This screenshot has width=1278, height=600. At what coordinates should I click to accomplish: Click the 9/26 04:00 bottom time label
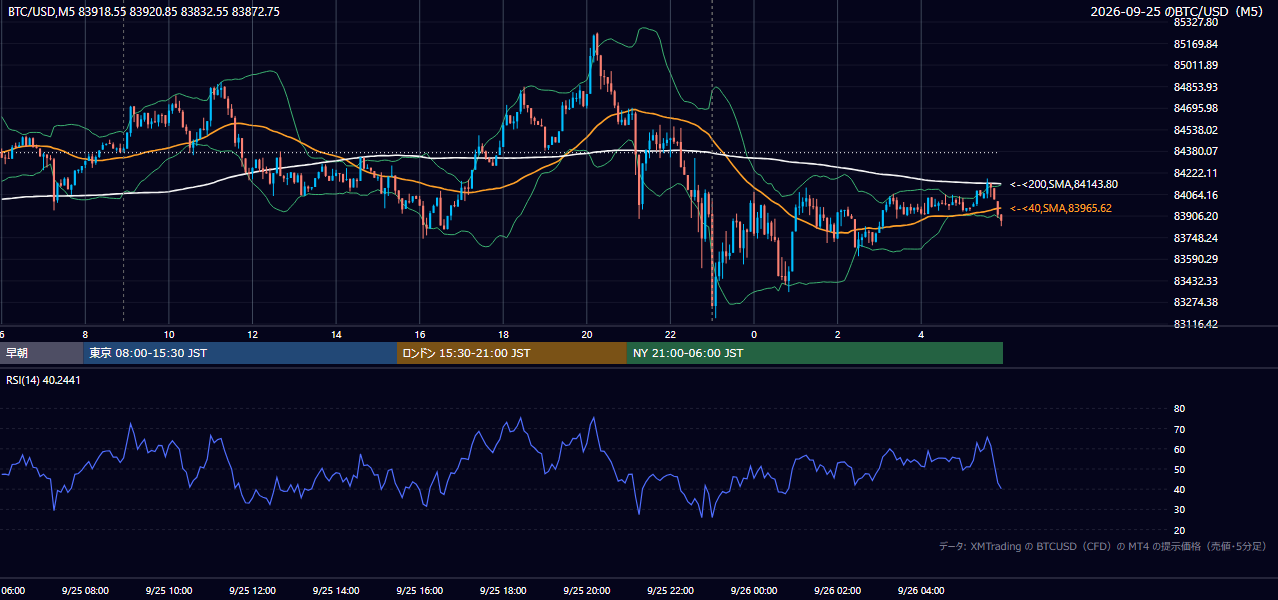921,590
